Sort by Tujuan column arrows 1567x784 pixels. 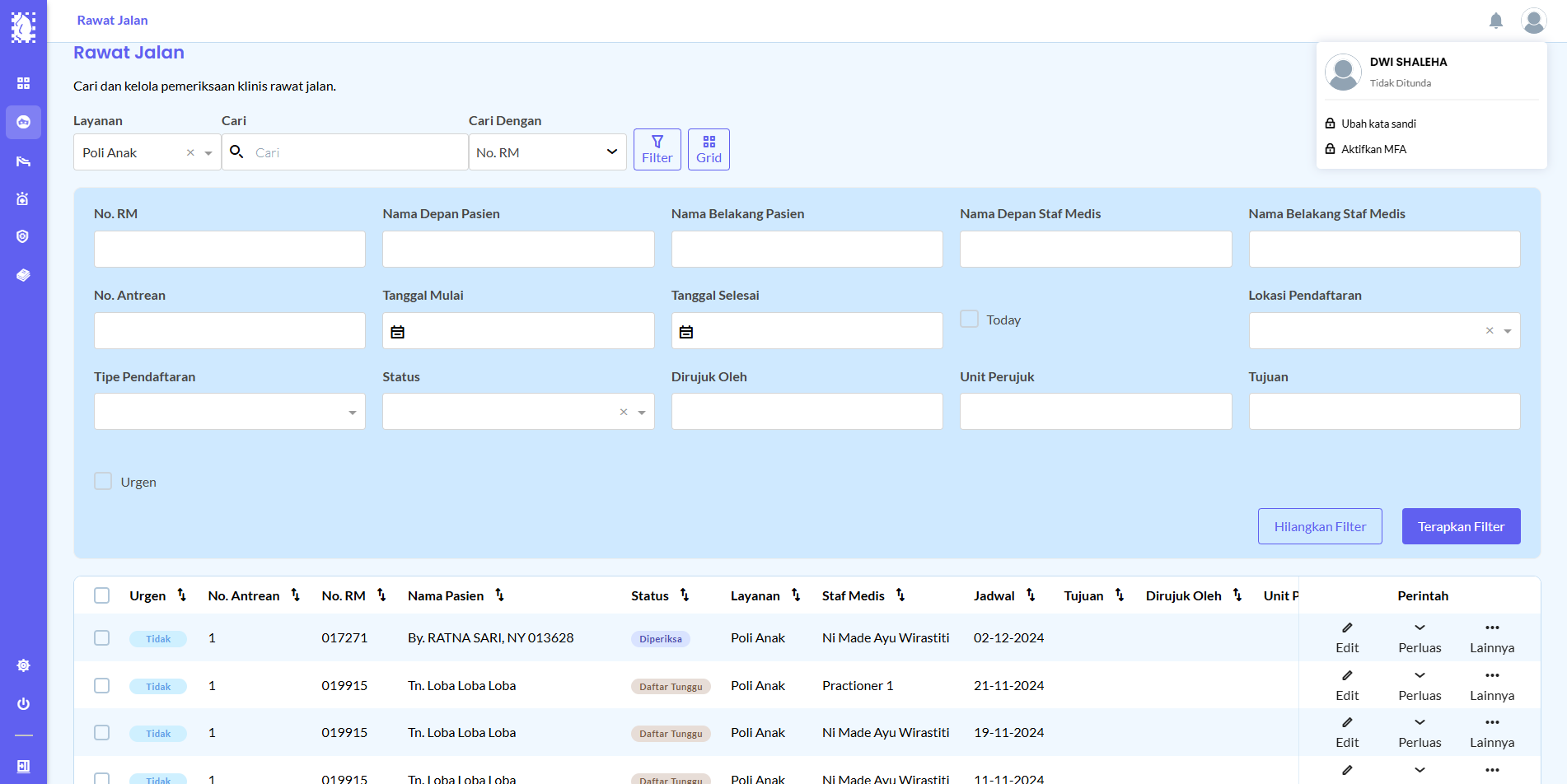click(1120, 595)
